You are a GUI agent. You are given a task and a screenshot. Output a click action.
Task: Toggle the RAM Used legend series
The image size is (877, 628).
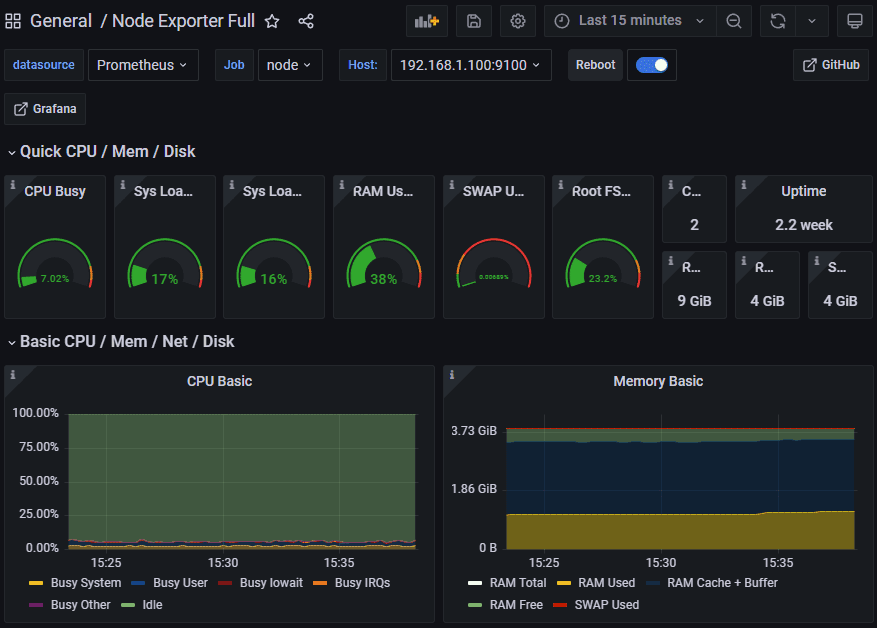coord(608,583)
